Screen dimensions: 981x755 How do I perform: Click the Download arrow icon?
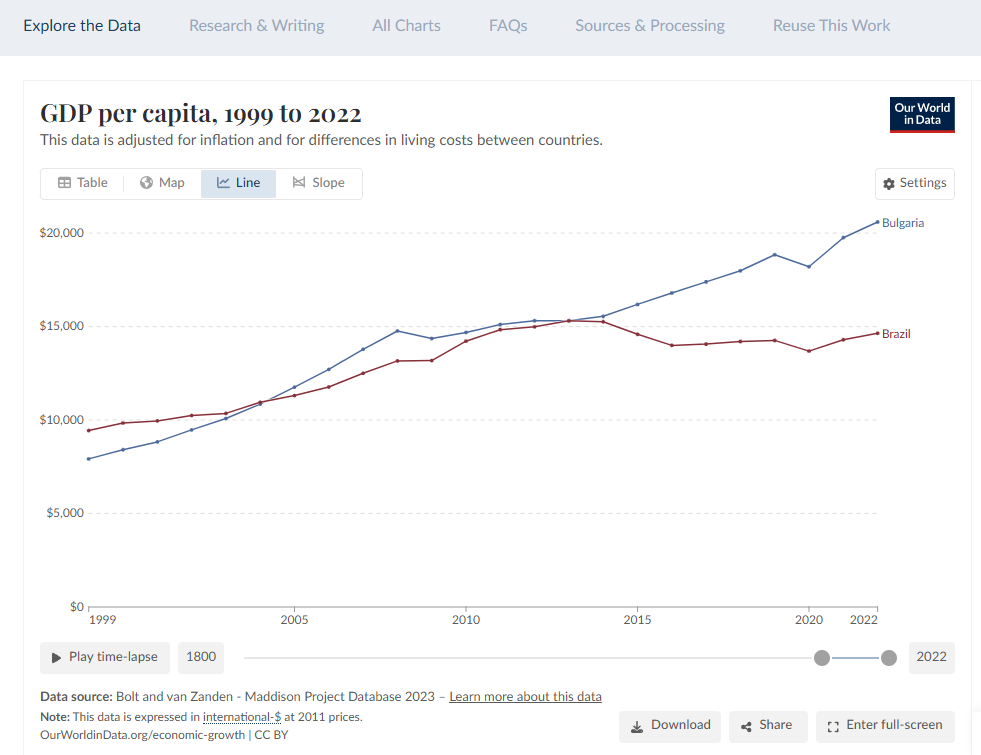pyautogui.click(x=637, y=727)
